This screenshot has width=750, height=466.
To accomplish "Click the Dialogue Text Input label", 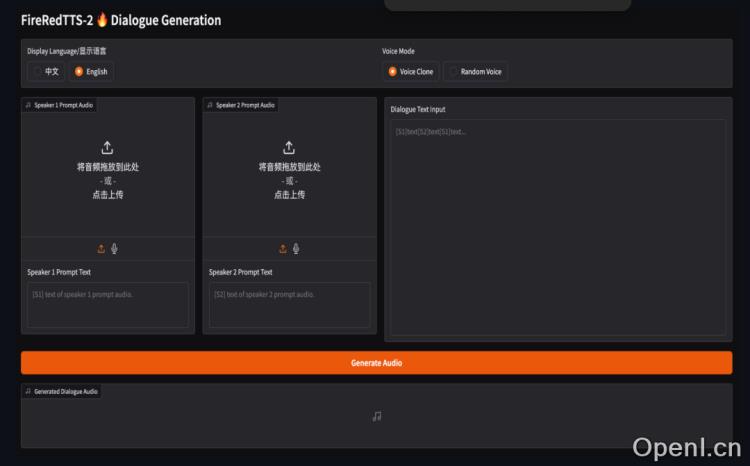I will [x=418, y=110].
